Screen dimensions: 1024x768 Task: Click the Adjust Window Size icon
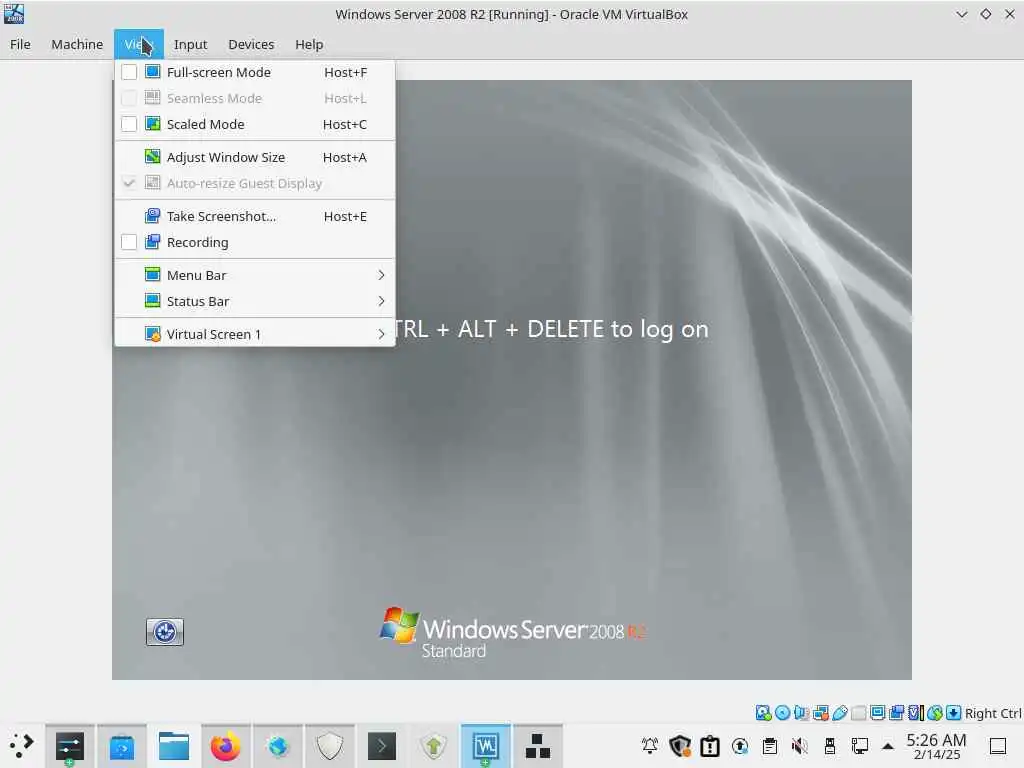[152, 157]
